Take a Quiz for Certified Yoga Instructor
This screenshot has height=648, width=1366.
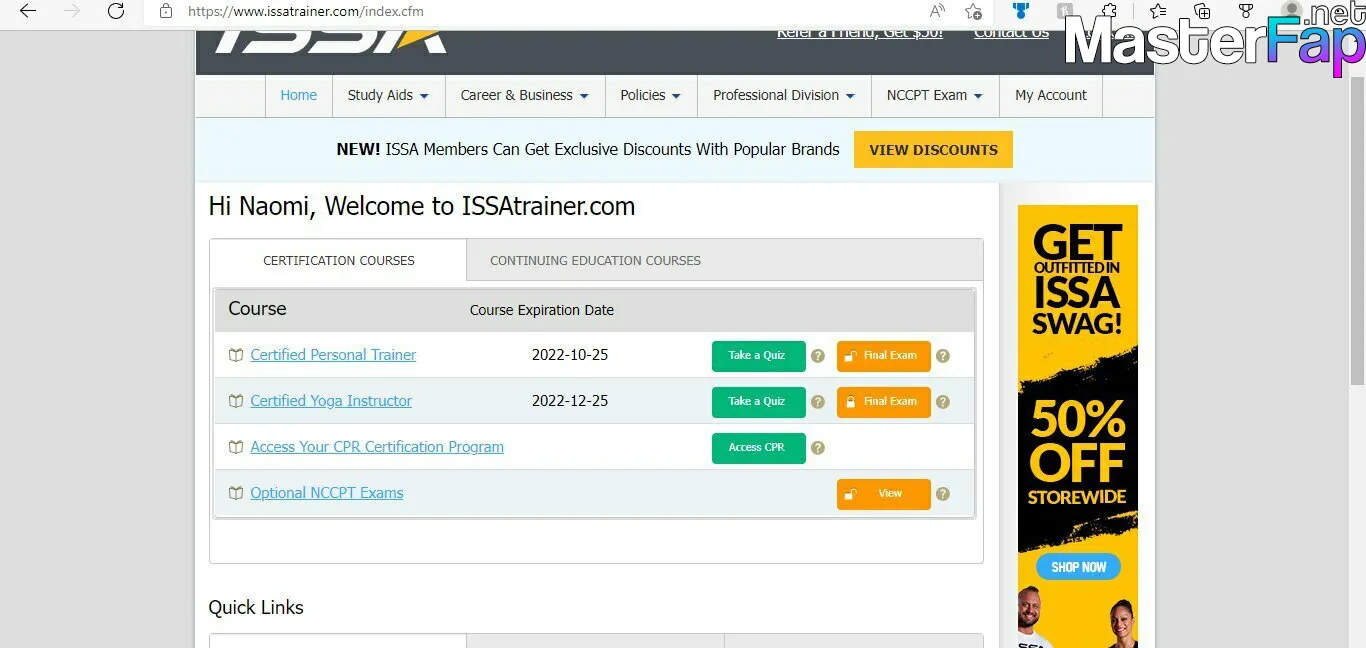tap(759, 402)
